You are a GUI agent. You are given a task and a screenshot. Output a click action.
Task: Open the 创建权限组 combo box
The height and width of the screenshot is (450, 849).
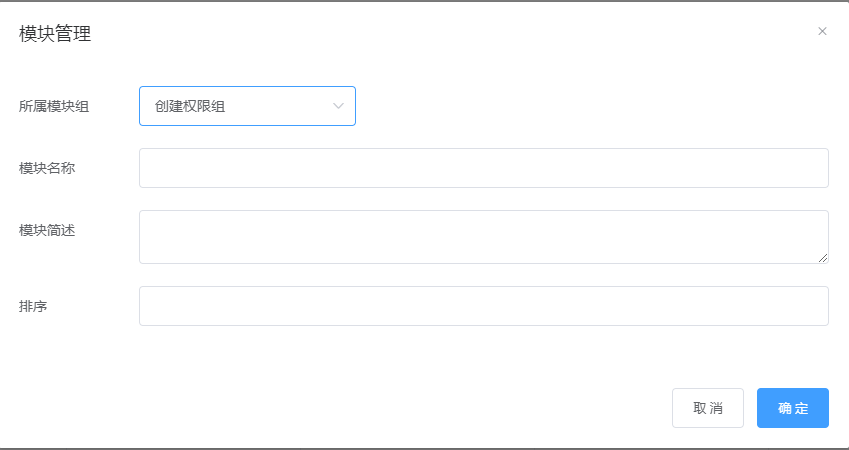247,106
